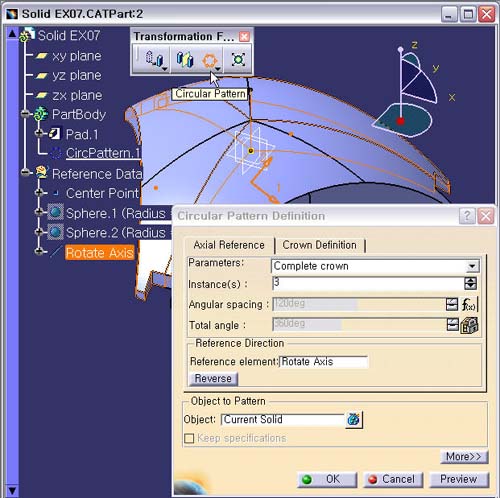Increase Instance(s) count with spinner
This screenshot has height=498, width=500.
(x=470, y=280)
